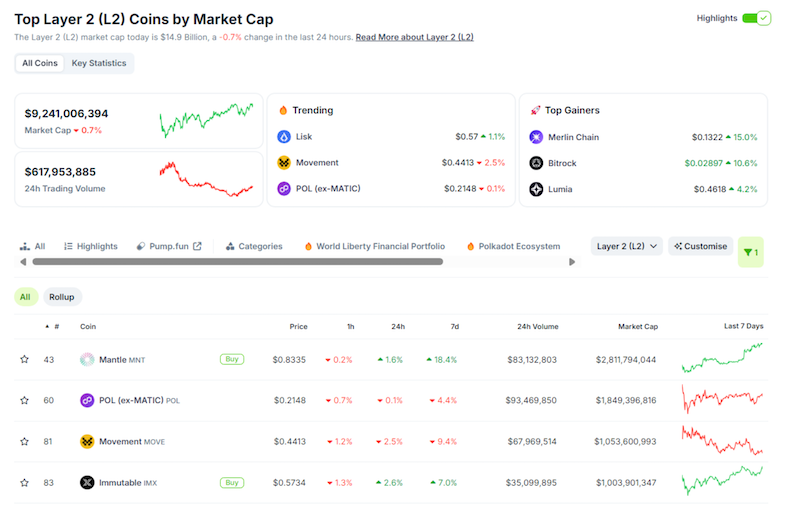The width and height of the screenshot is (800, 520).
Task: Click the category scrollbar left arrow
Action: 23,262
